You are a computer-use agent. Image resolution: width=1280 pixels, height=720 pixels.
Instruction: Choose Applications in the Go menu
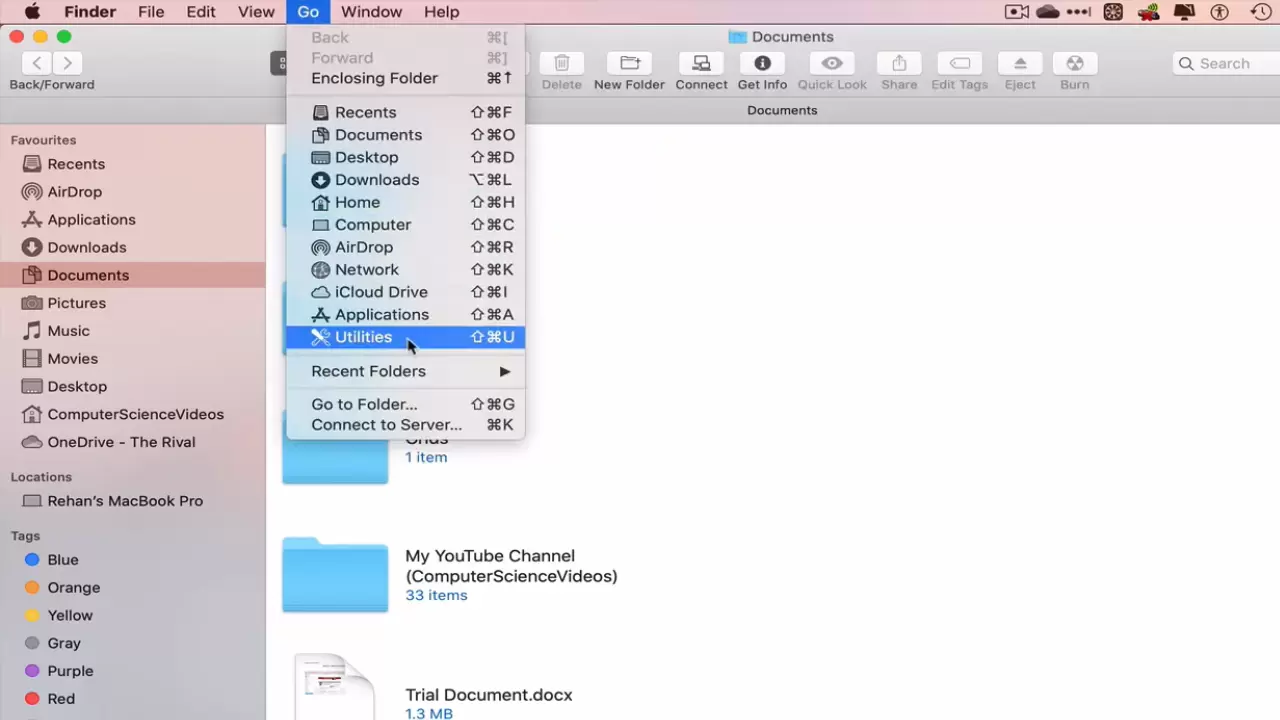[405, 314]
